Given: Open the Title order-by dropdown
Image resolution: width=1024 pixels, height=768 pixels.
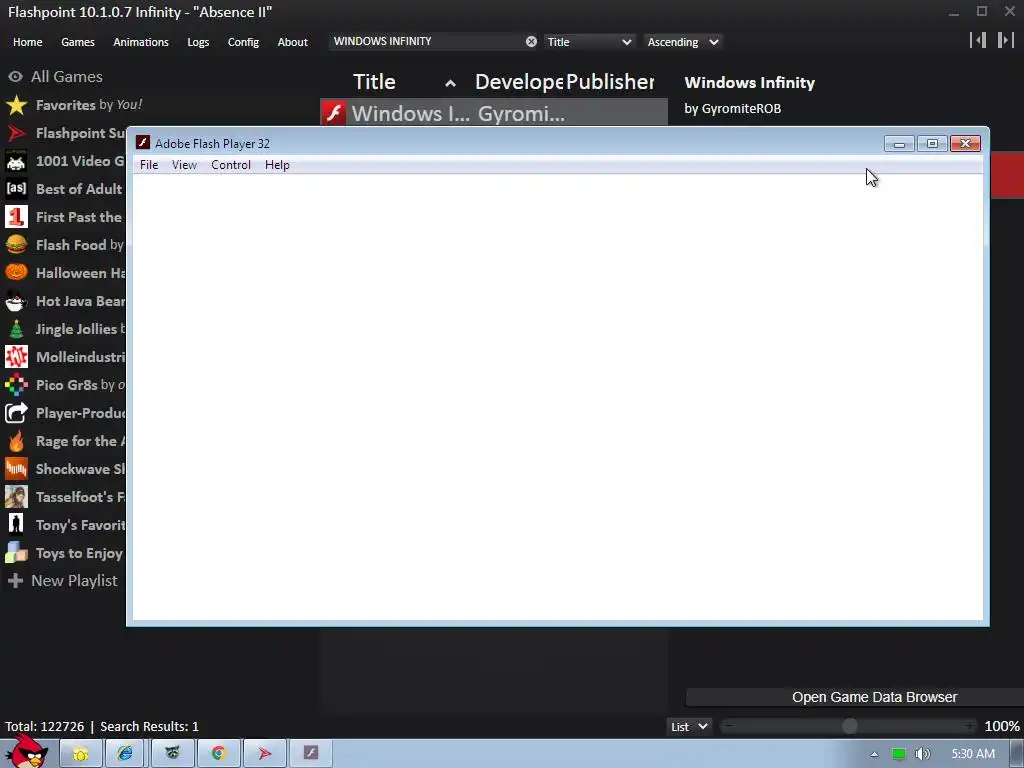Looking at the screenshot, I should coord(588,42).
